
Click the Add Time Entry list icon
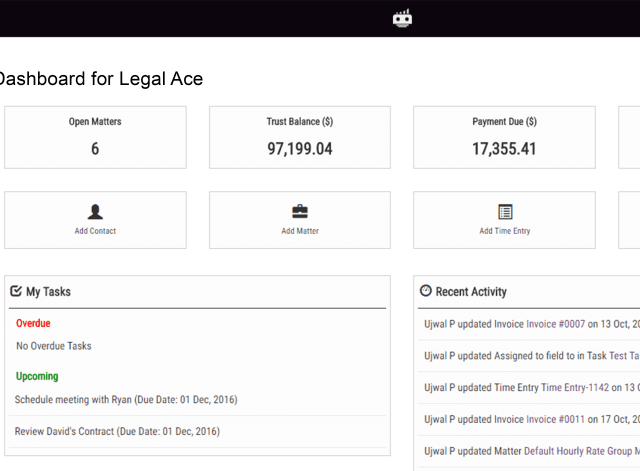[505, 212]
